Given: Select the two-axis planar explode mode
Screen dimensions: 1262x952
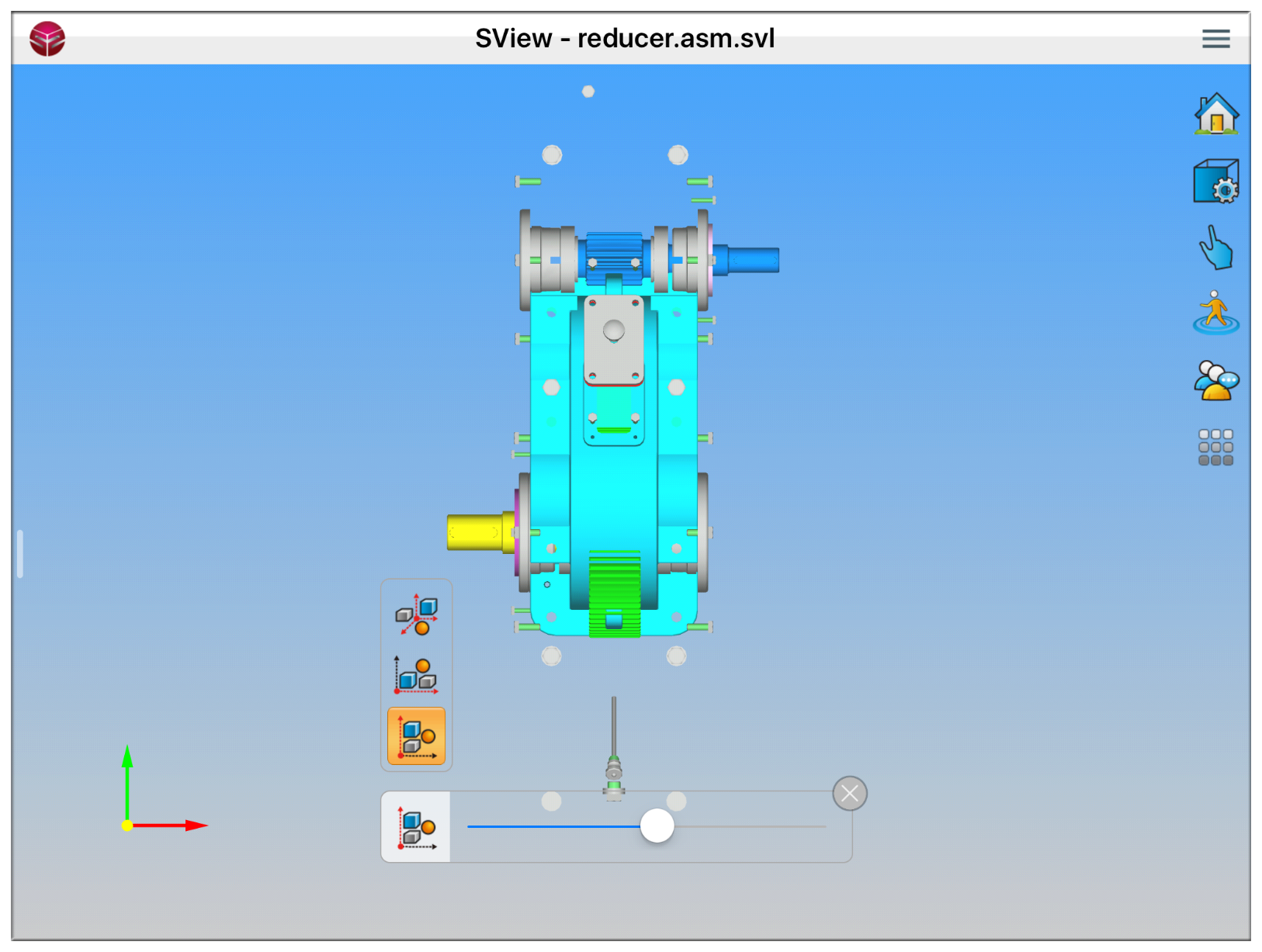Looking at the screenshot, I should click(417, 675).
